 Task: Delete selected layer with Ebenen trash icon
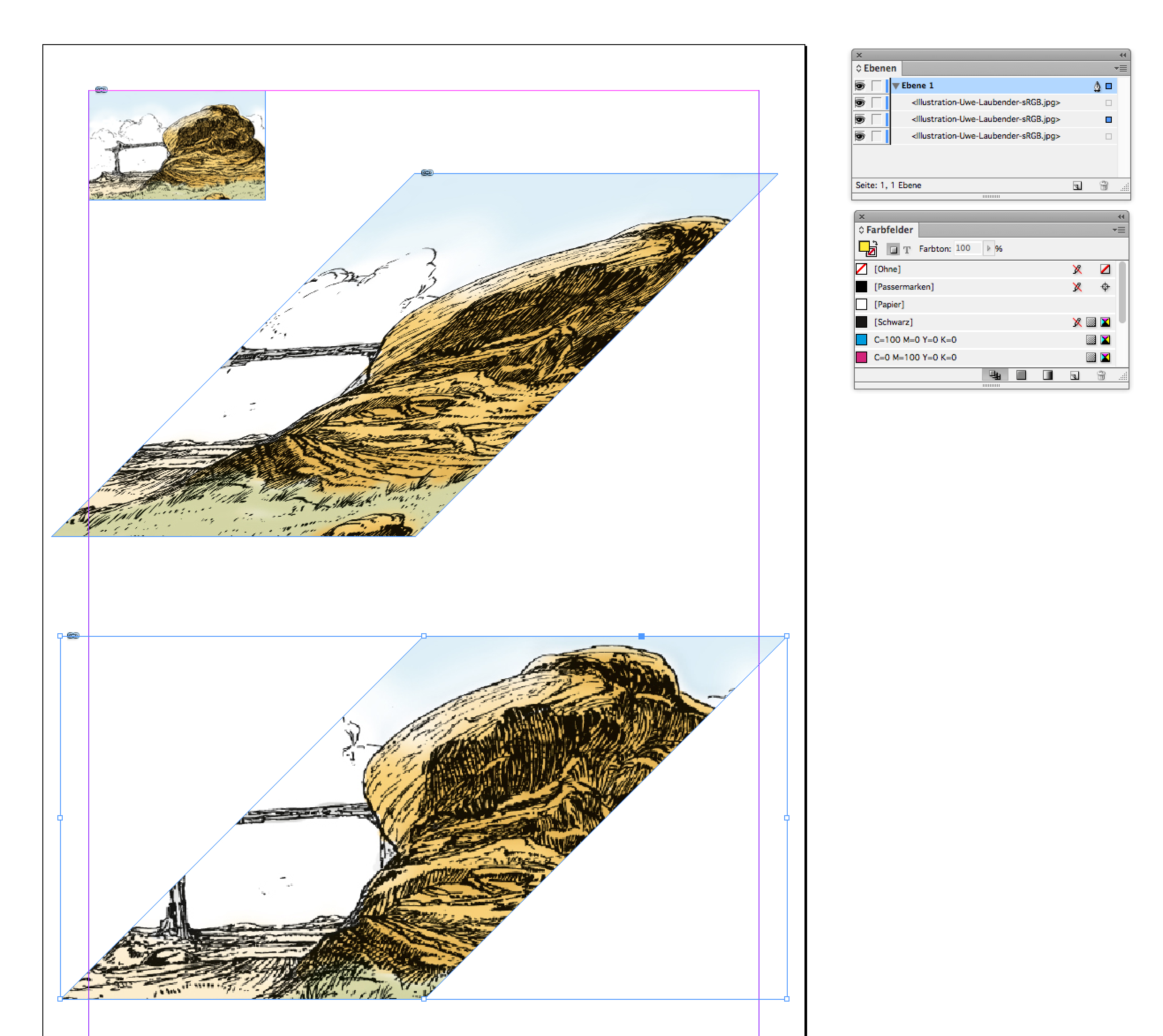tap(1103, 186)
